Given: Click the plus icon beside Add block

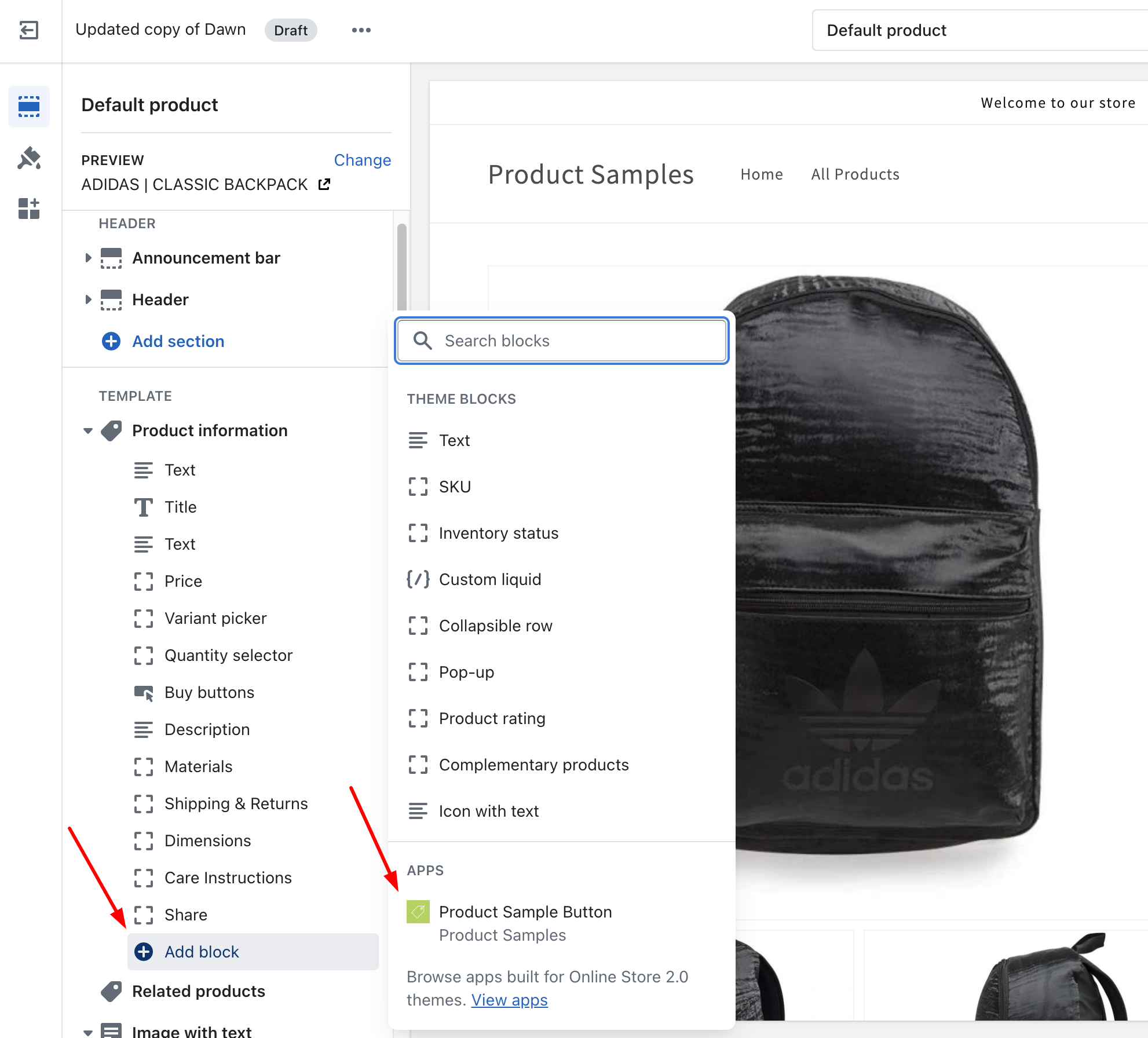Looking at the screenshot, I should point(144,952).
